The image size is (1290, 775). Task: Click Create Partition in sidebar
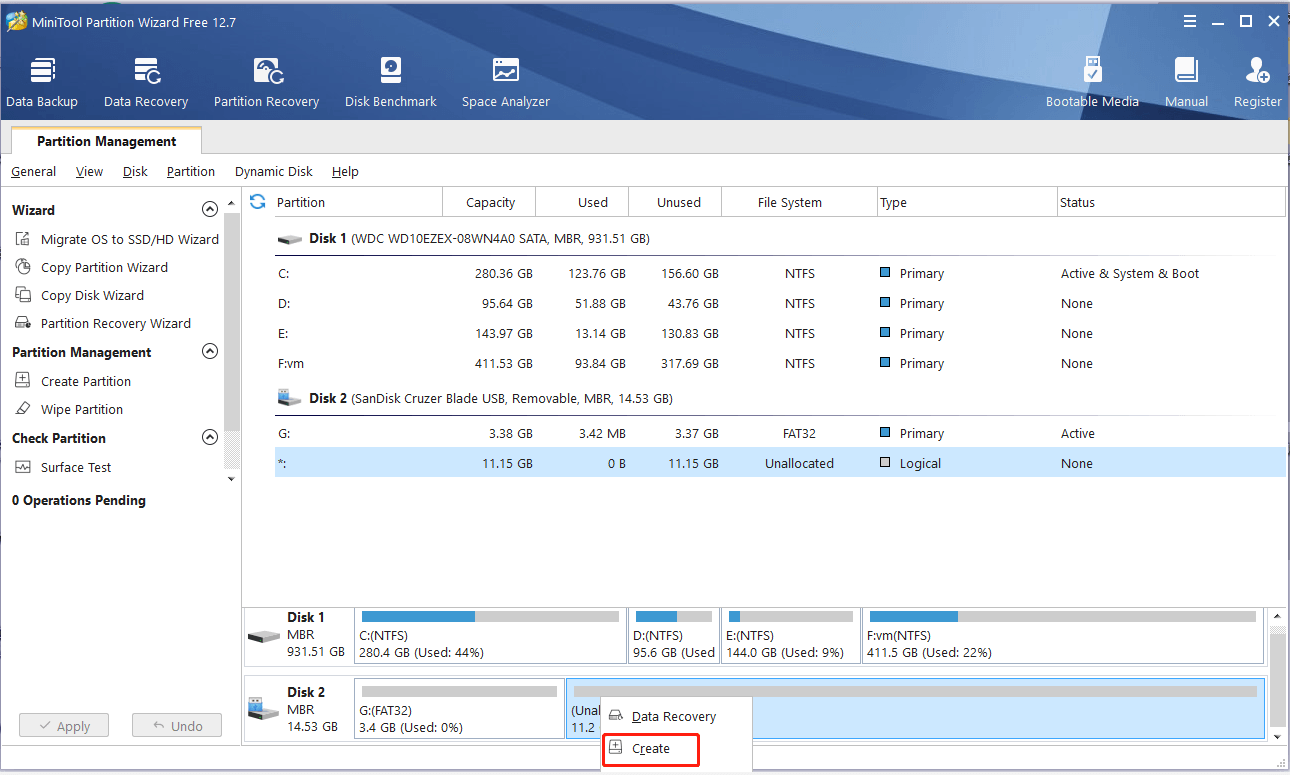click(x=86, y=381)
